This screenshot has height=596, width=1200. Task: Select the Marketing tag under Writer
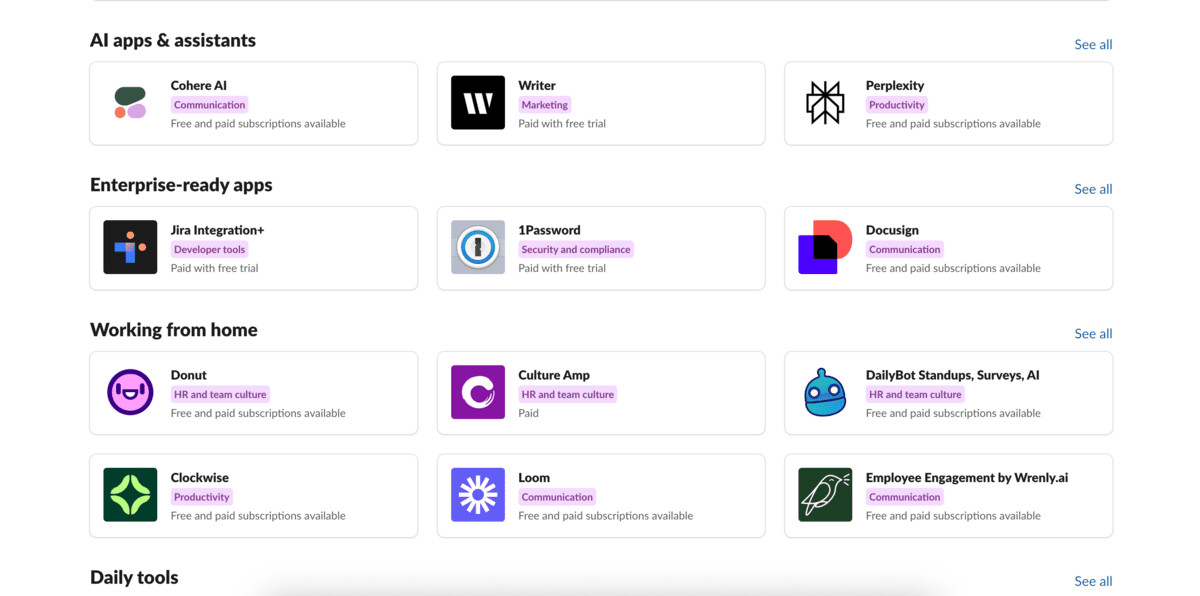pyautogui.click(x=544, y=105)
